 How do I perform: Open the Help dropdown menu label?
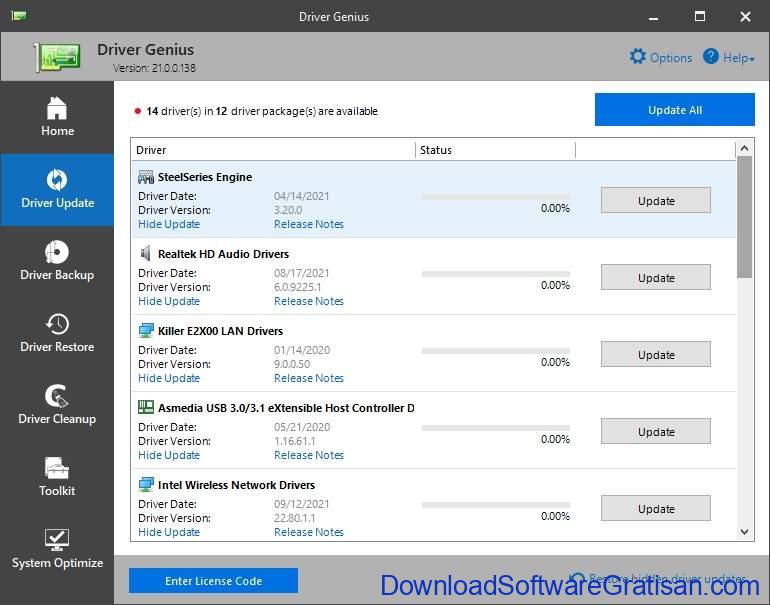[x=739, y=58]
